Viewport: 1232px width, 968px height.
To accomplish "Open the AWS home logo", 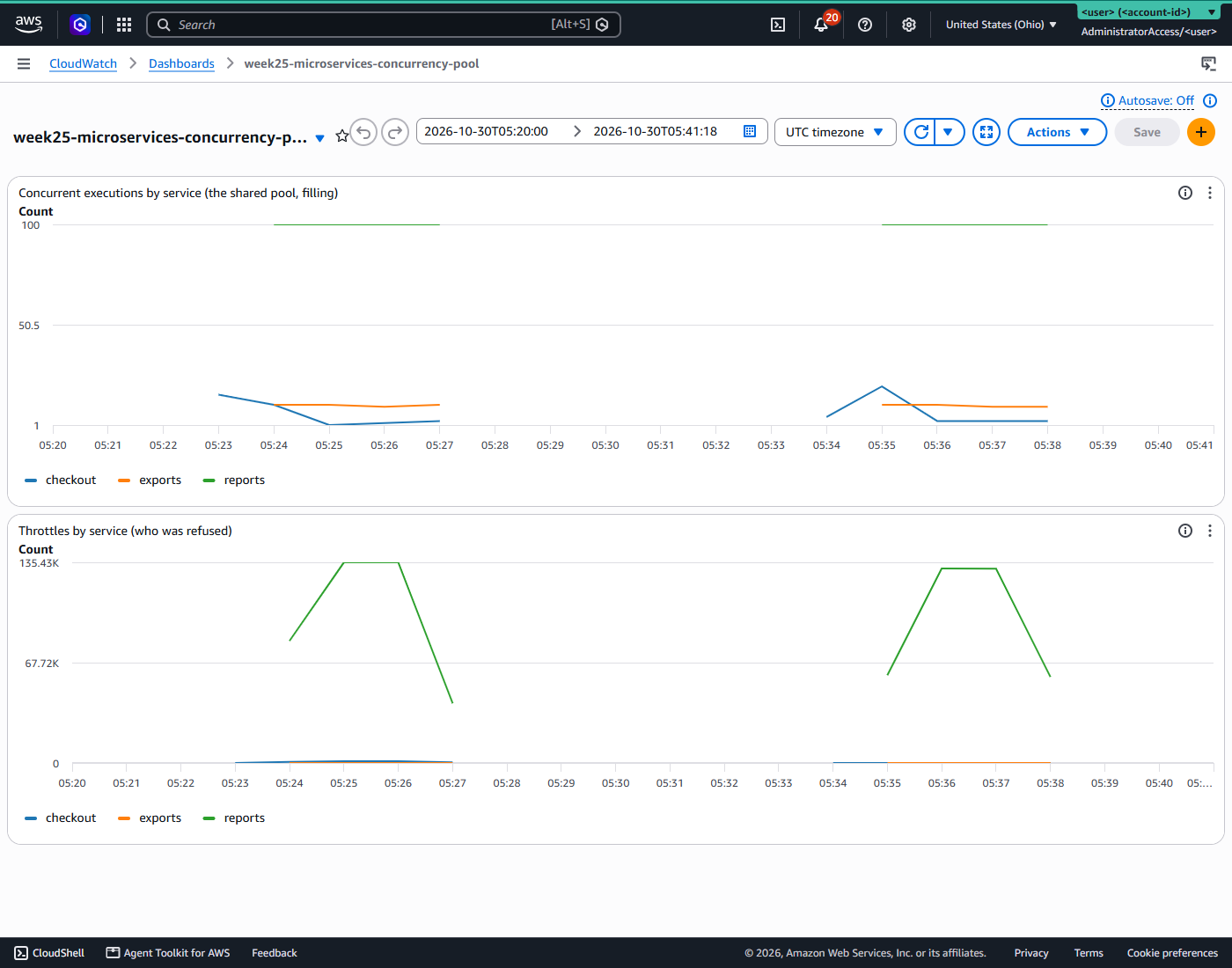I will click(x=29, y=24).
